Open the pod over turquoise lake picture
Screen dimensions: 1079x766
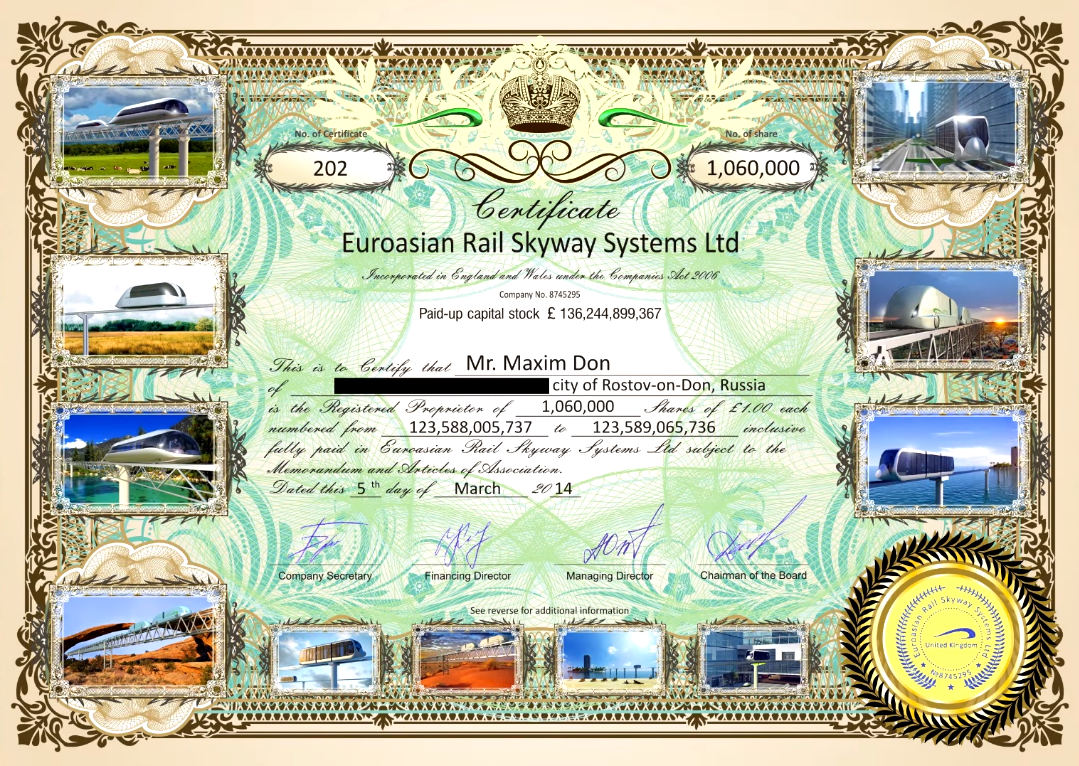click(140, 459)
